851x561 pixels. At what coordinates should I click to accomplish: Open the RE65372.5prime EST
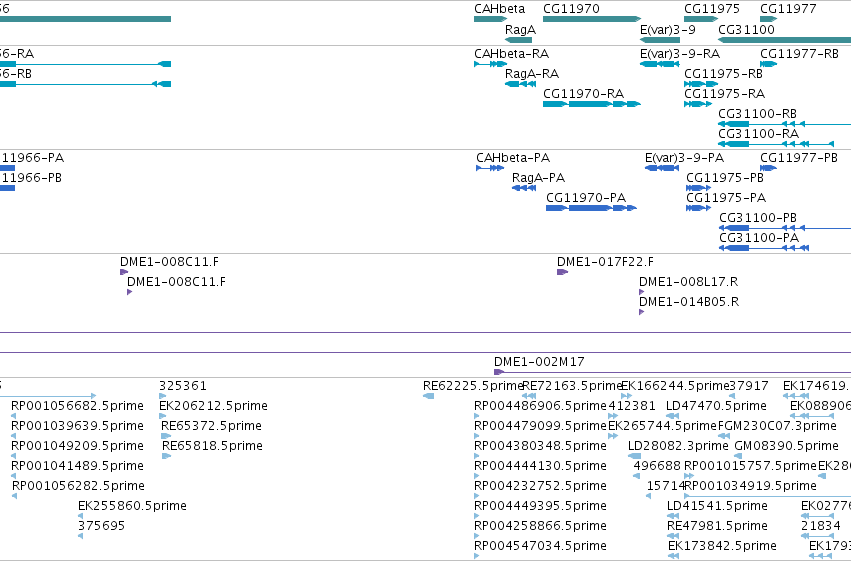(x=166, y=436)
